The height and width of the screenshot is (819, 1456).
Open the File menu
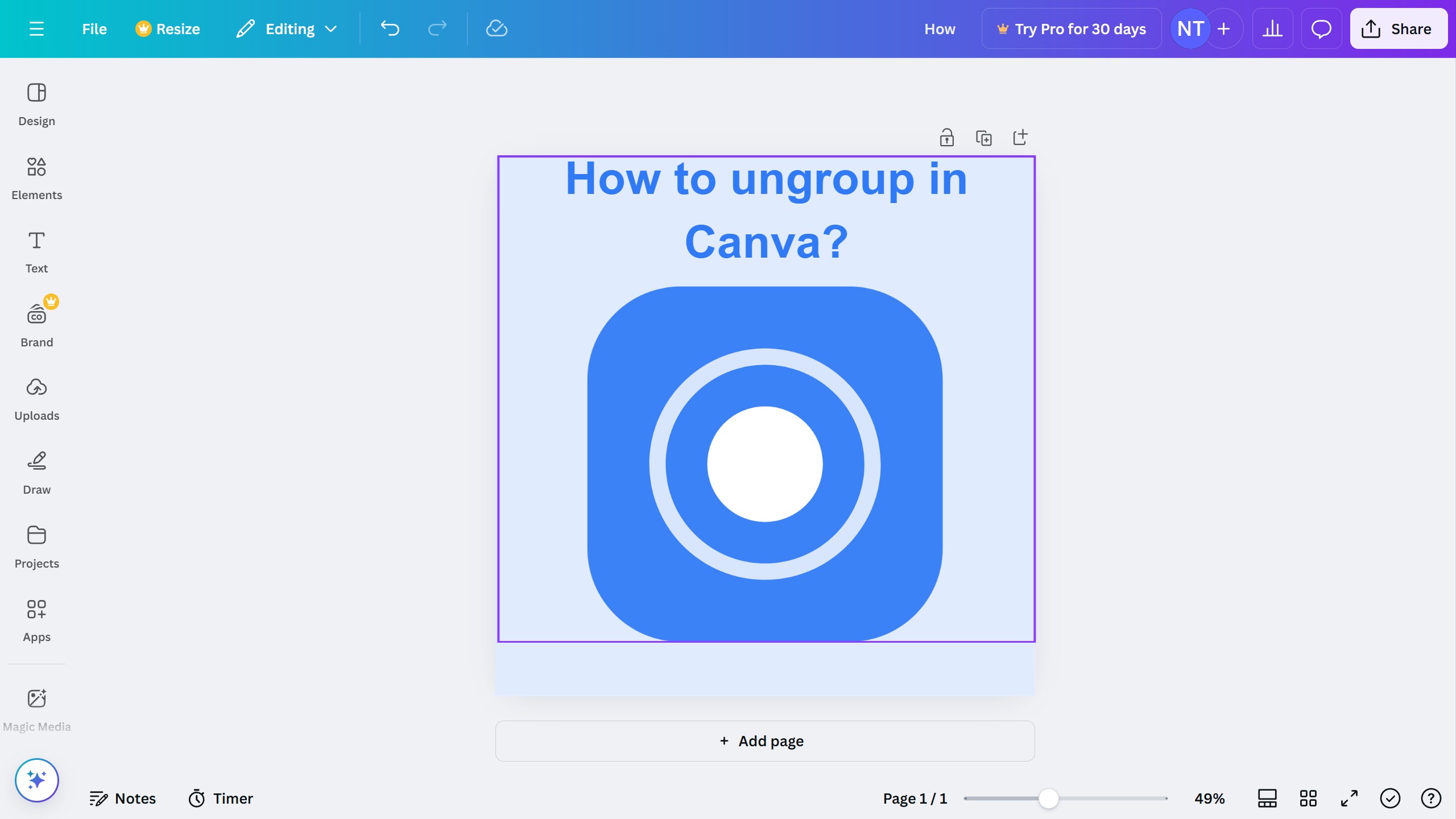pos(93,28)
